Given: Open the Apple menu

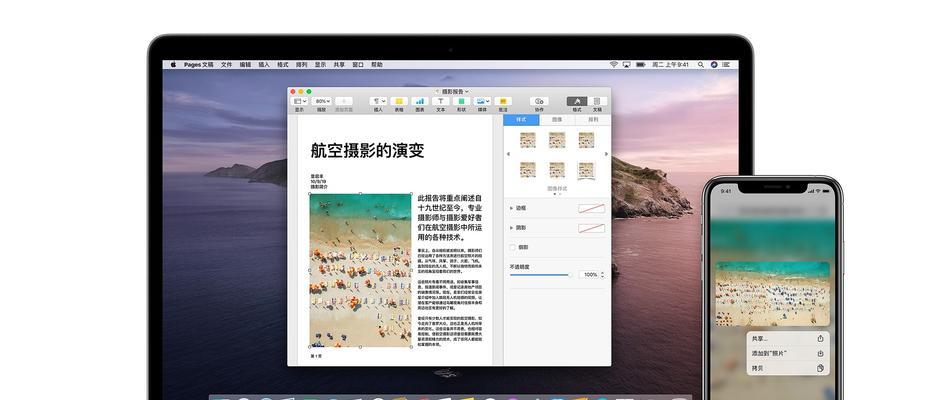Looking at the screenshot, I should [174, 64].
